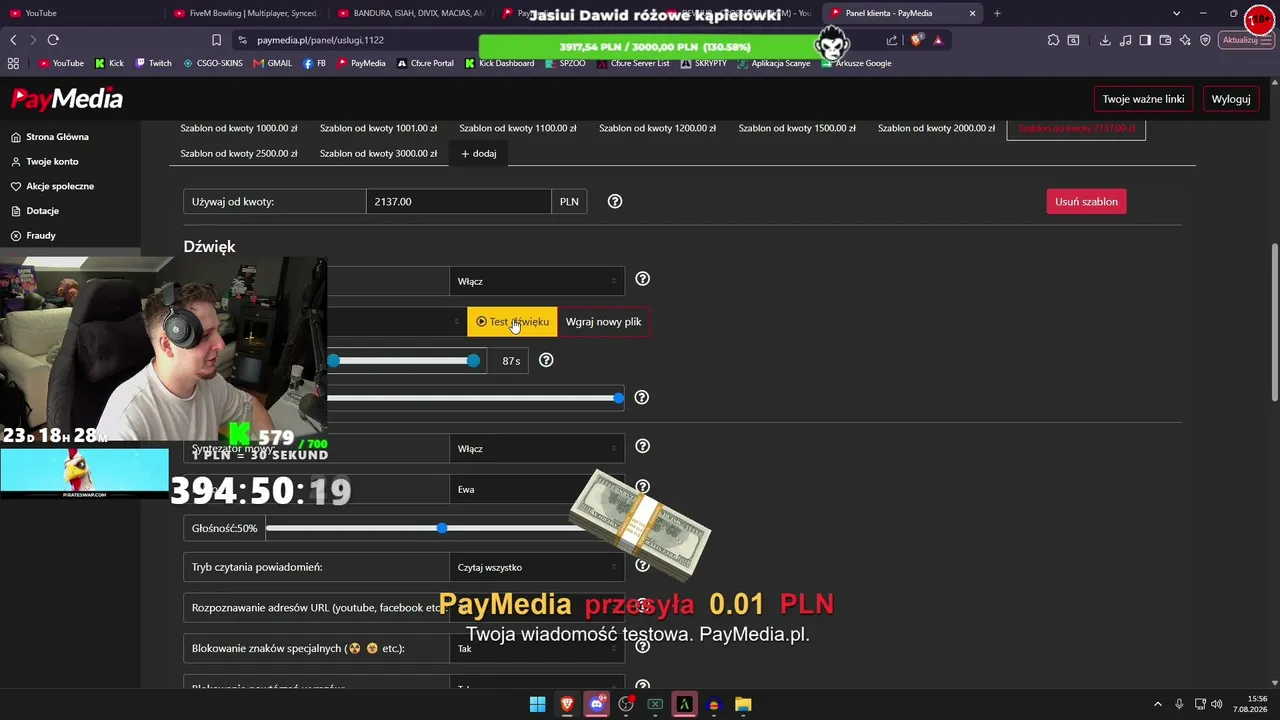
Task: Select the Szablon od kwoty 1001.00 zł tab
Action: point(378,128)
